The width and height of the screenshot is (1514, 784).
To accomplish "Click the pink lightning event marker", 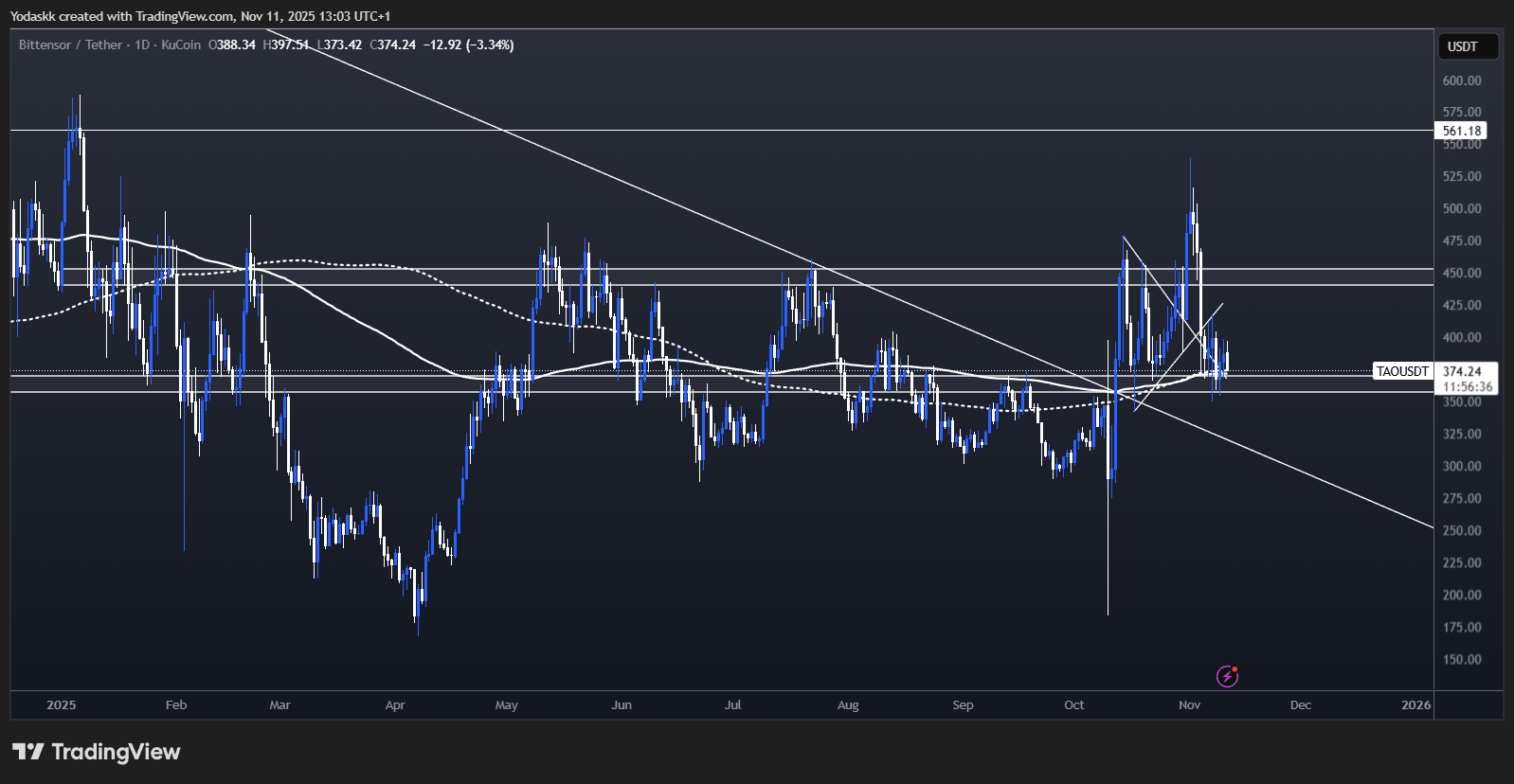I will [x=1227, y=676].
